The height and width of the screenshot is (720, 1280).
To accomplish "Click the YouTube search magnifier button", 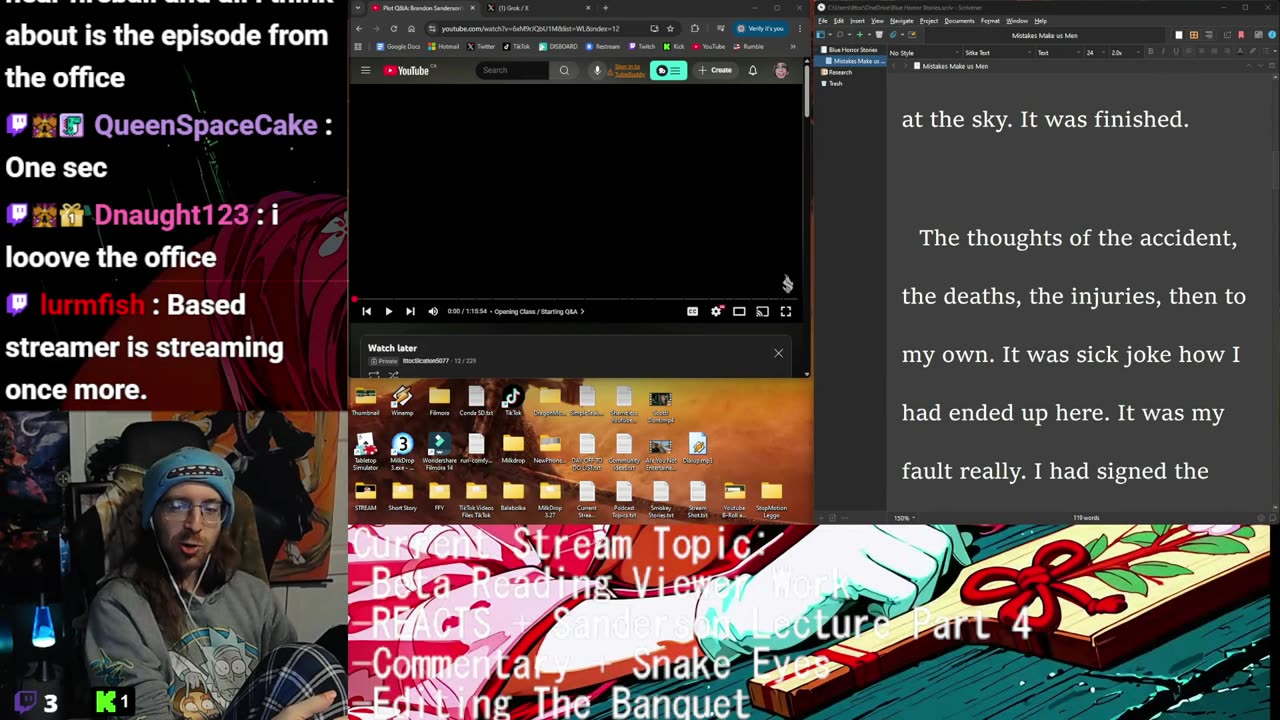I will click(x=564, y=70).
